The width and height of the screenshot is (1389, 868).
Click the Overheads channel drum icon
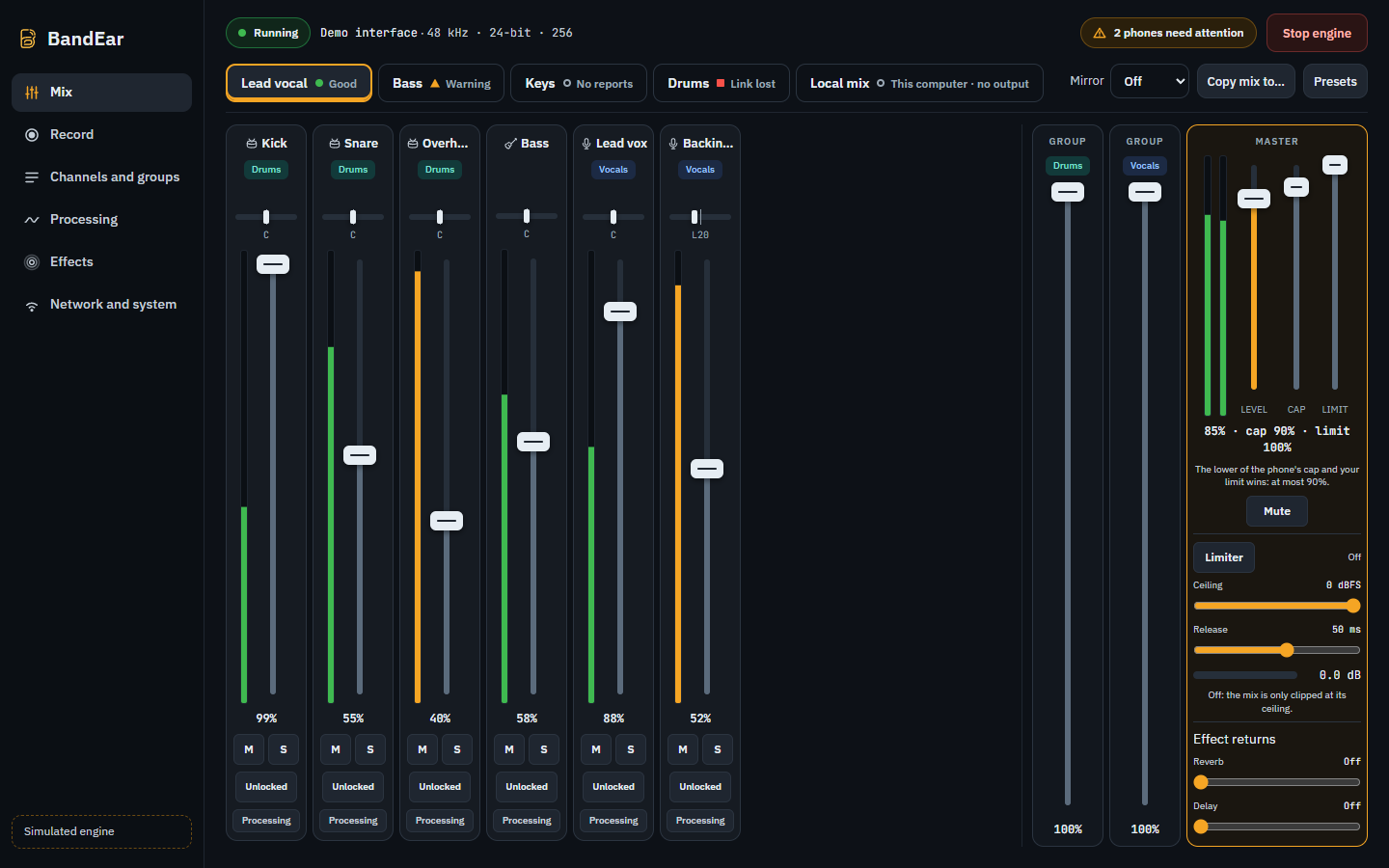(x=413, y=144)
